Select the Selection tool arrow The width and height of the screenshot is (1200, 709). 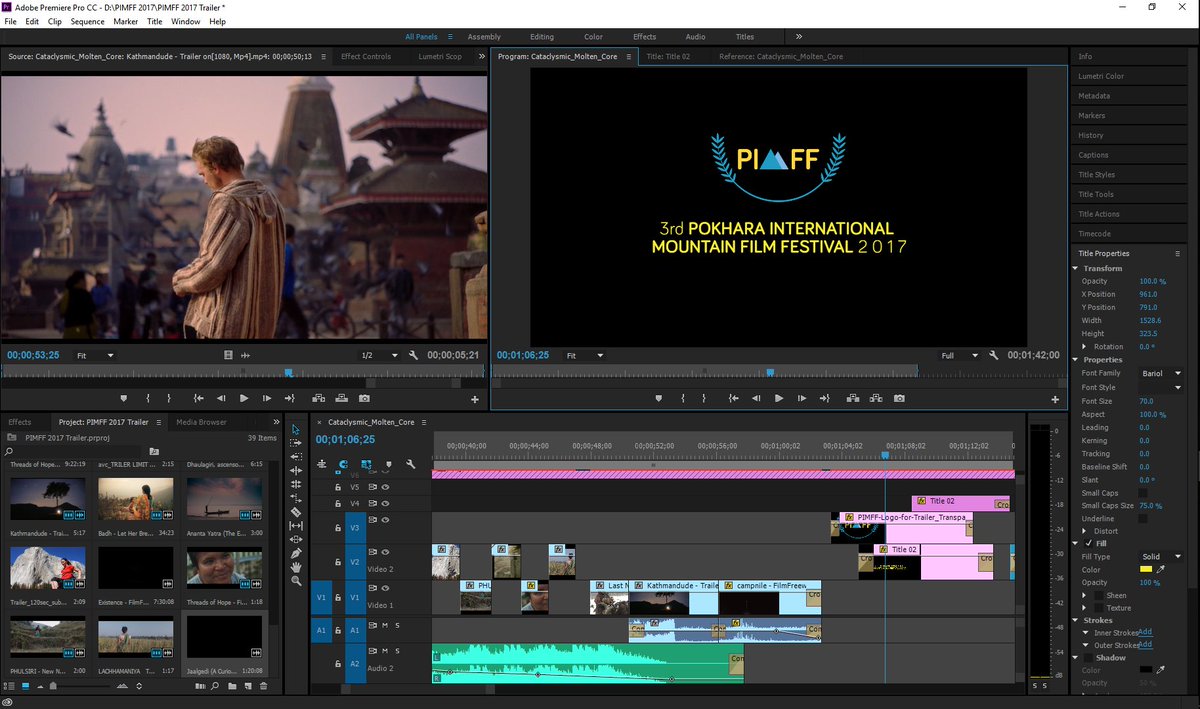click(x=296, y=429)
